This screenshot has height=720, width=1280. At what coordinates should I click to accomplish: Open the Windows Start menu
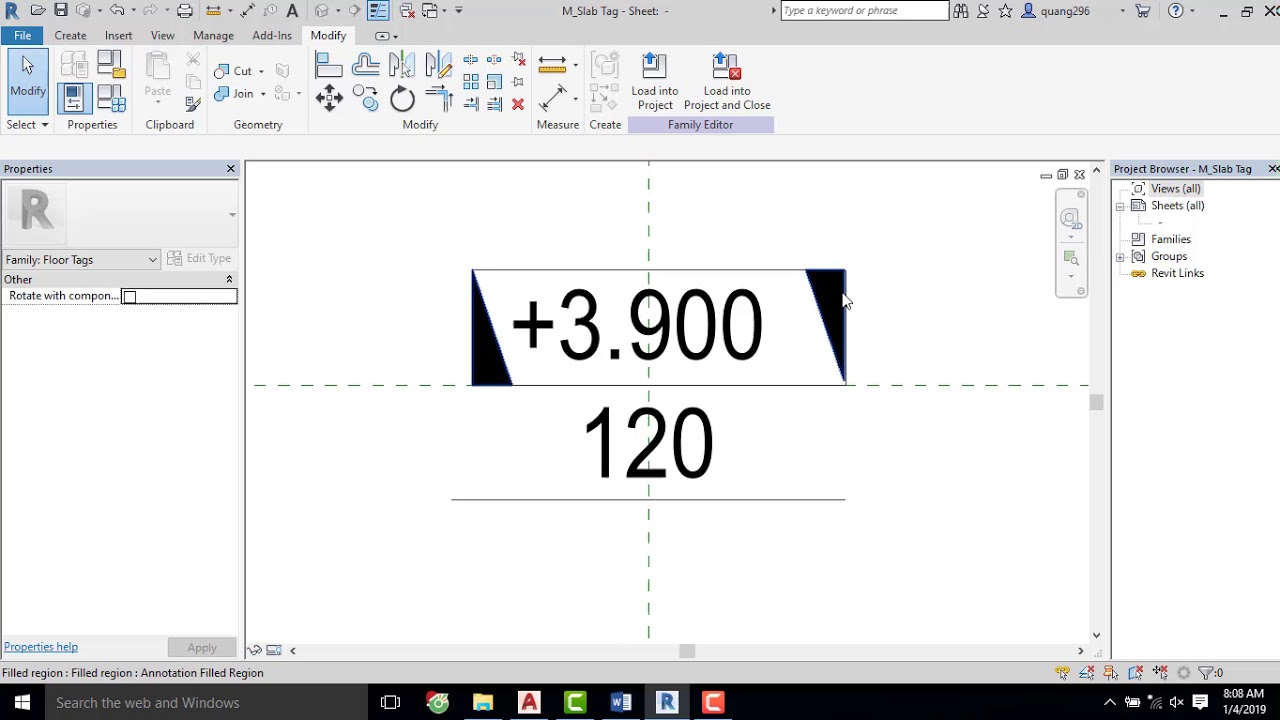(x=22, y=703)
